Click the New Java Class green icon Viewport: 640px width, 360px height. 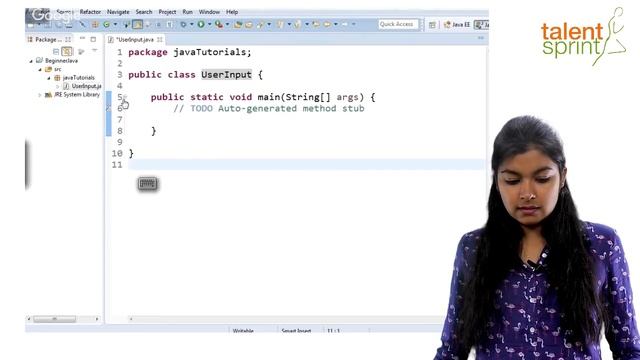pyautogui.click(x=107, y=24)
